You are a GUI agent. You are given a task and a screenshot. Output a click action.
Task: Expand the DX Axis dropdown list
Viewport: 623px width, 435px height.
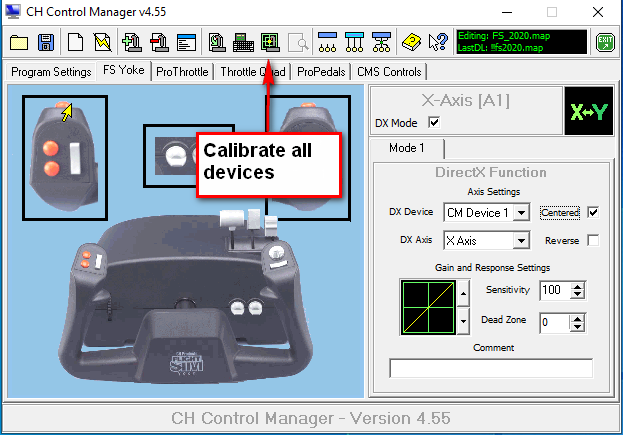(x=521, y=240)
